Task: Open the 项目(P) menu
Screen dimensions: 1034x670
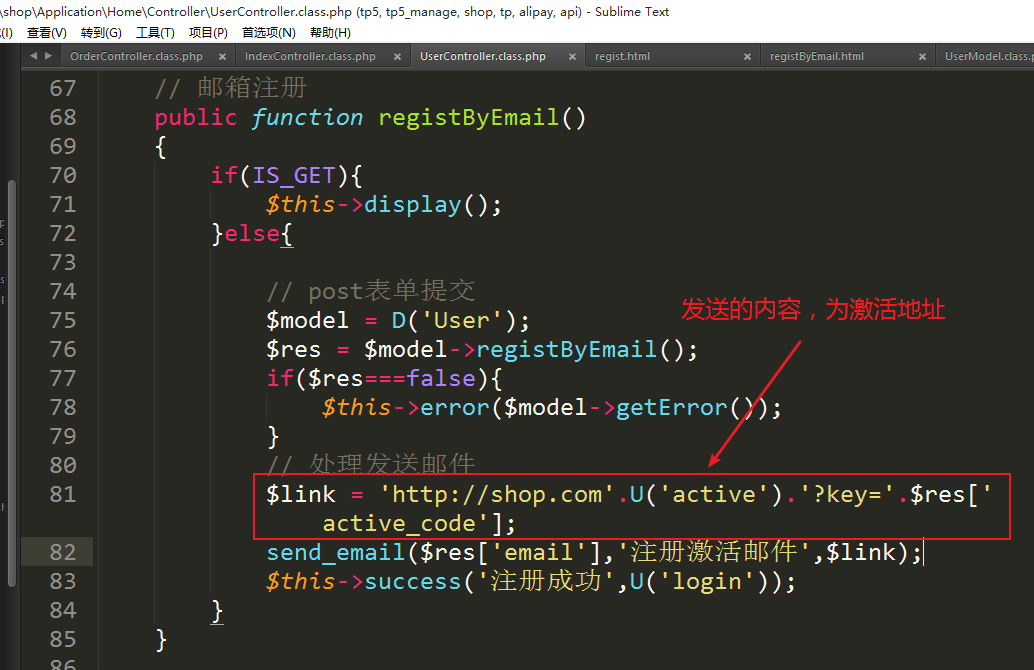Action: [208, 32]
